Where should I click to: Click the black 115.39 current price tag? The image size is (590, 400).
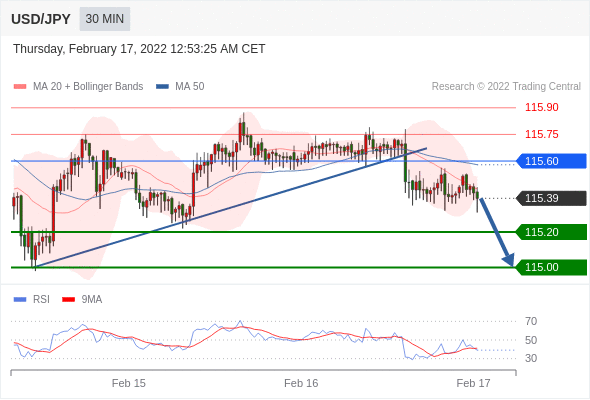click(x=551, y=198)
